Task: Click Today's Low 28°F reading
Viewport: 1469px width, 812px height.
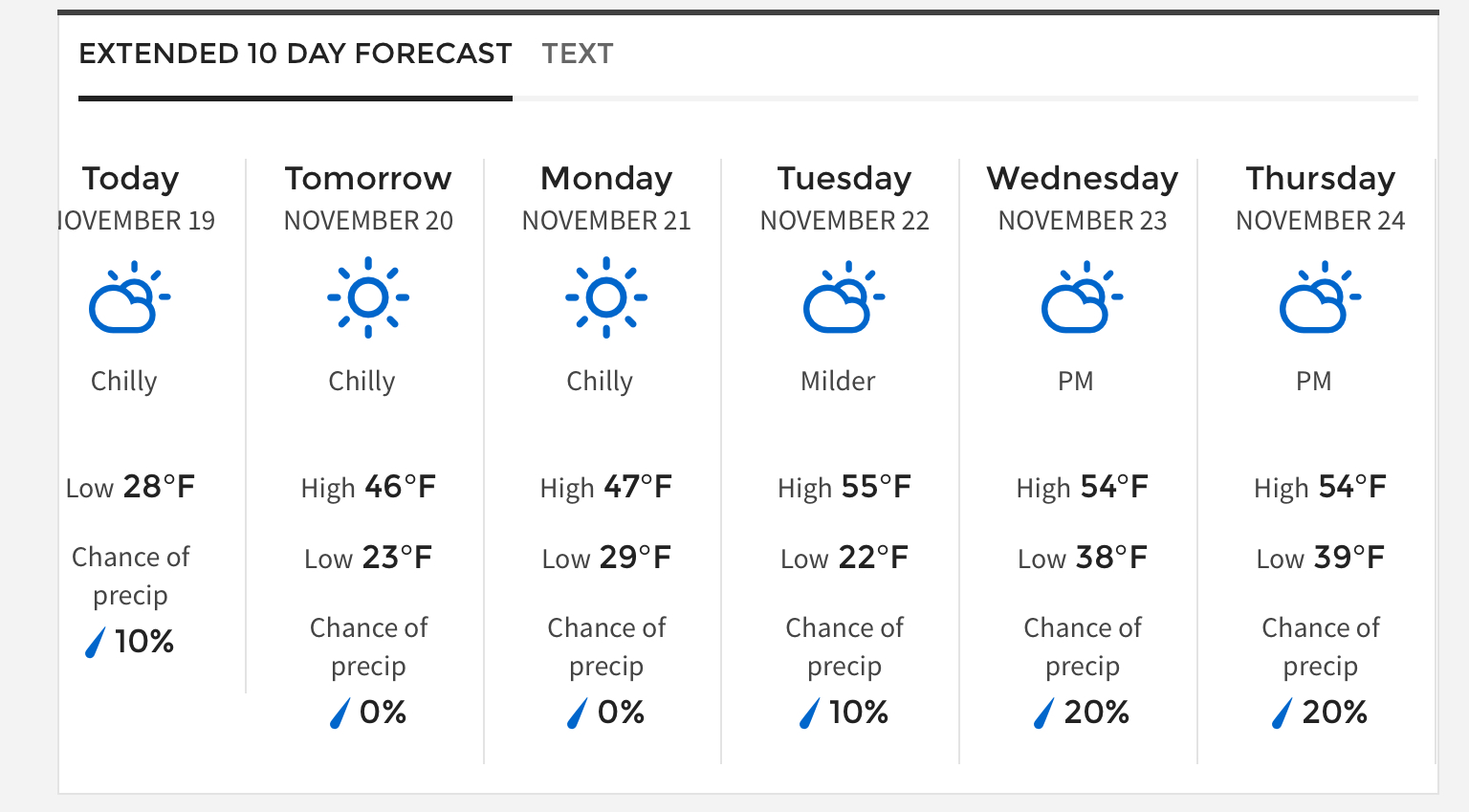Action: point(130,488)
